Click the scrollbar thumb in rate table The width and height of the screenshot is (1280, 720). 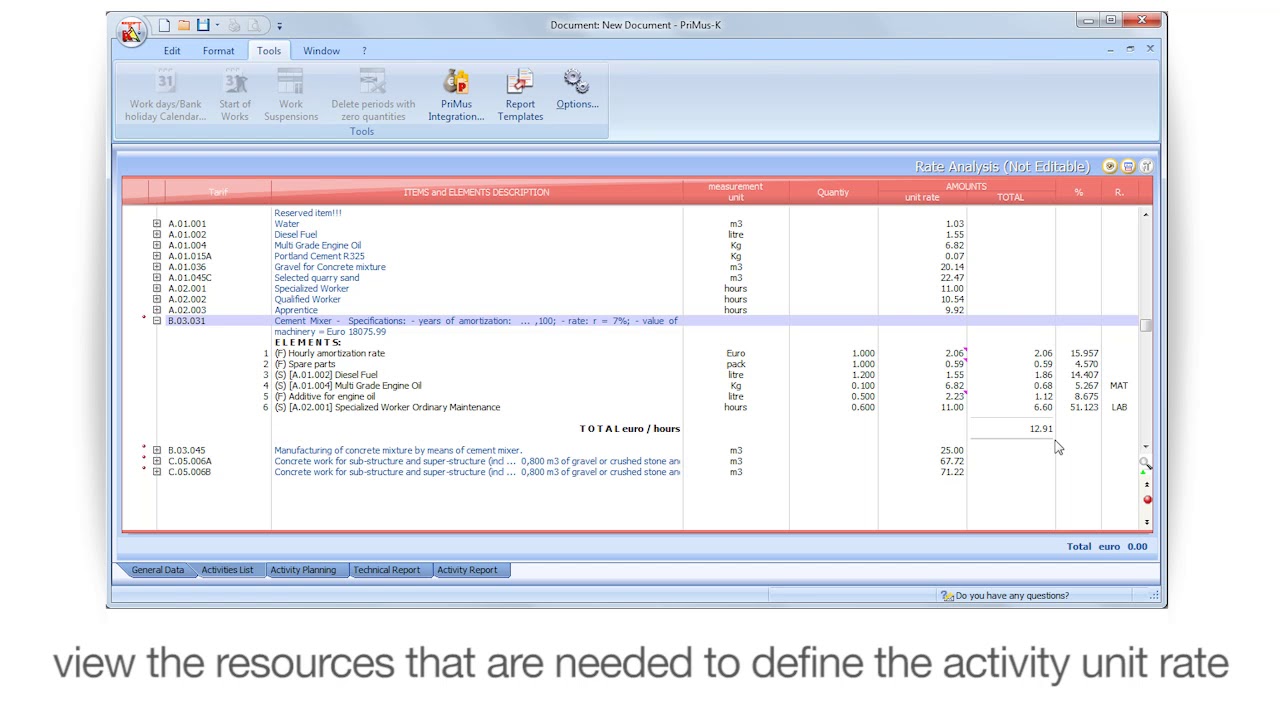click(x=1146, y=325)
